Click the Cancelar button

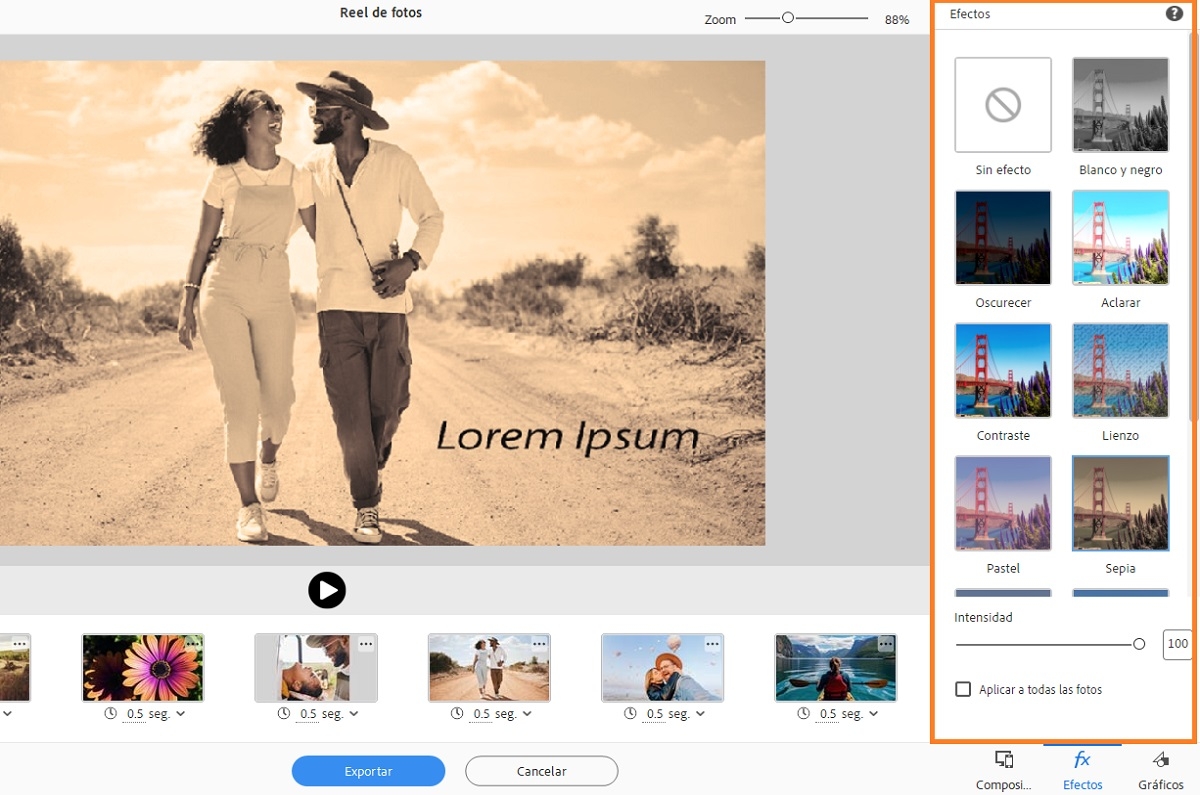541,771
